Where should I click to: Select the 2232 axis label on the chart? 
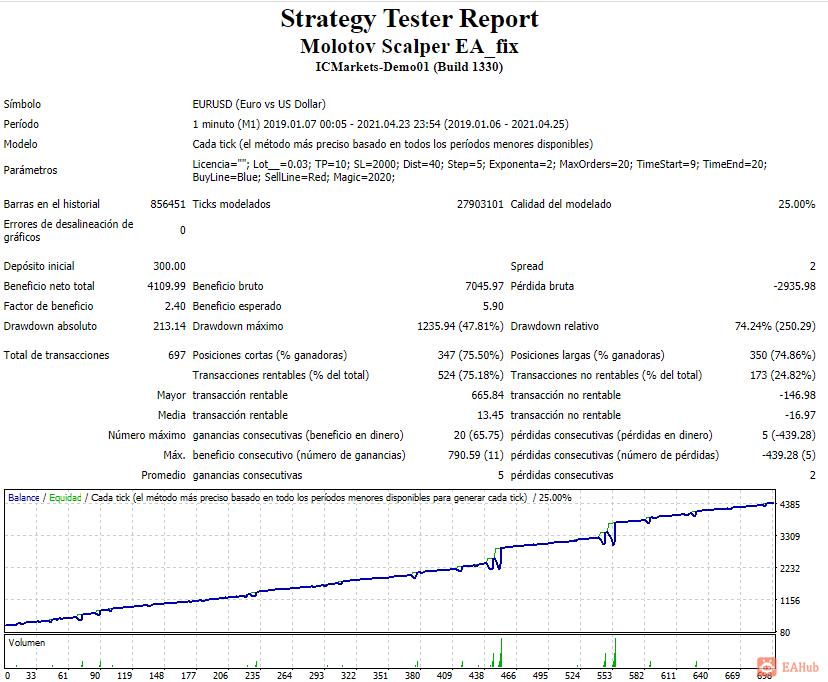(789, 569)
